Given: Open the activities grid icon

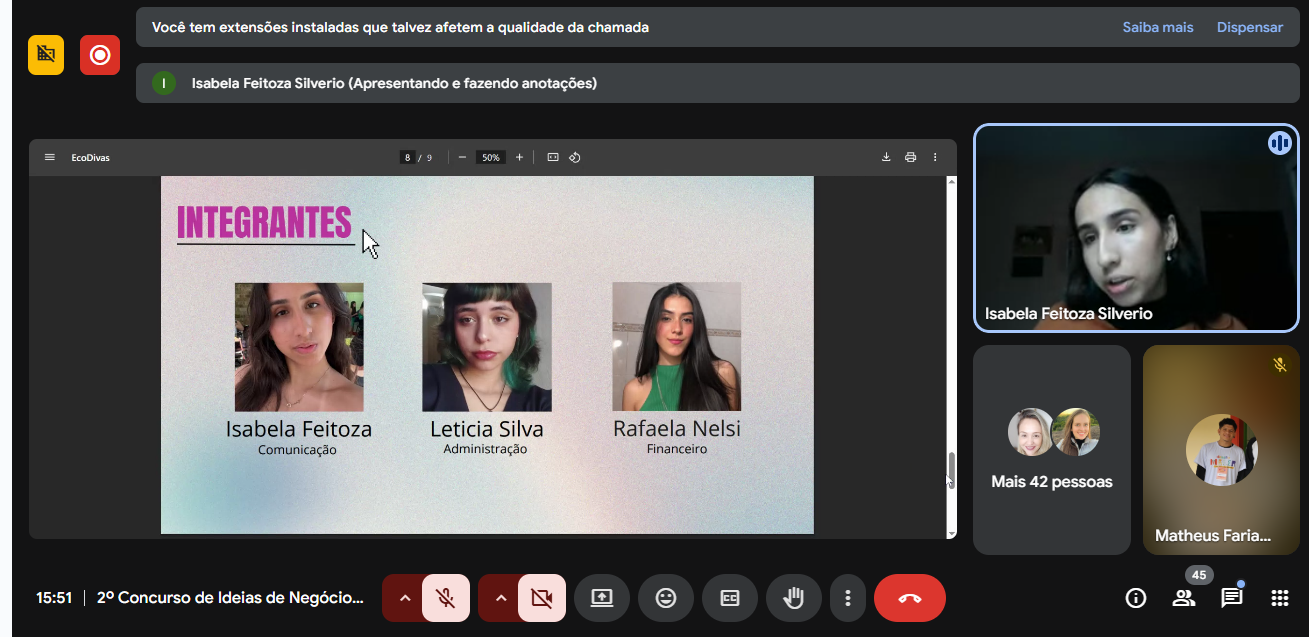Looking at the screenshot, I should point(1279,598).
